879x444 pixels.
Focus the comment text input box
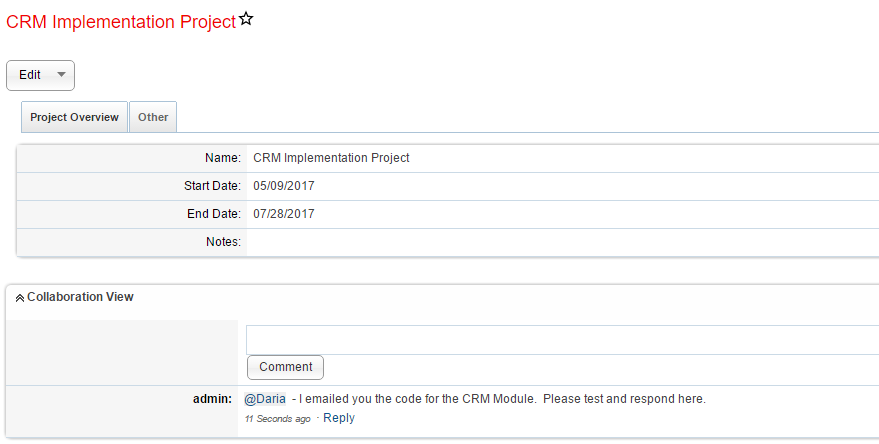coord(562,340)
